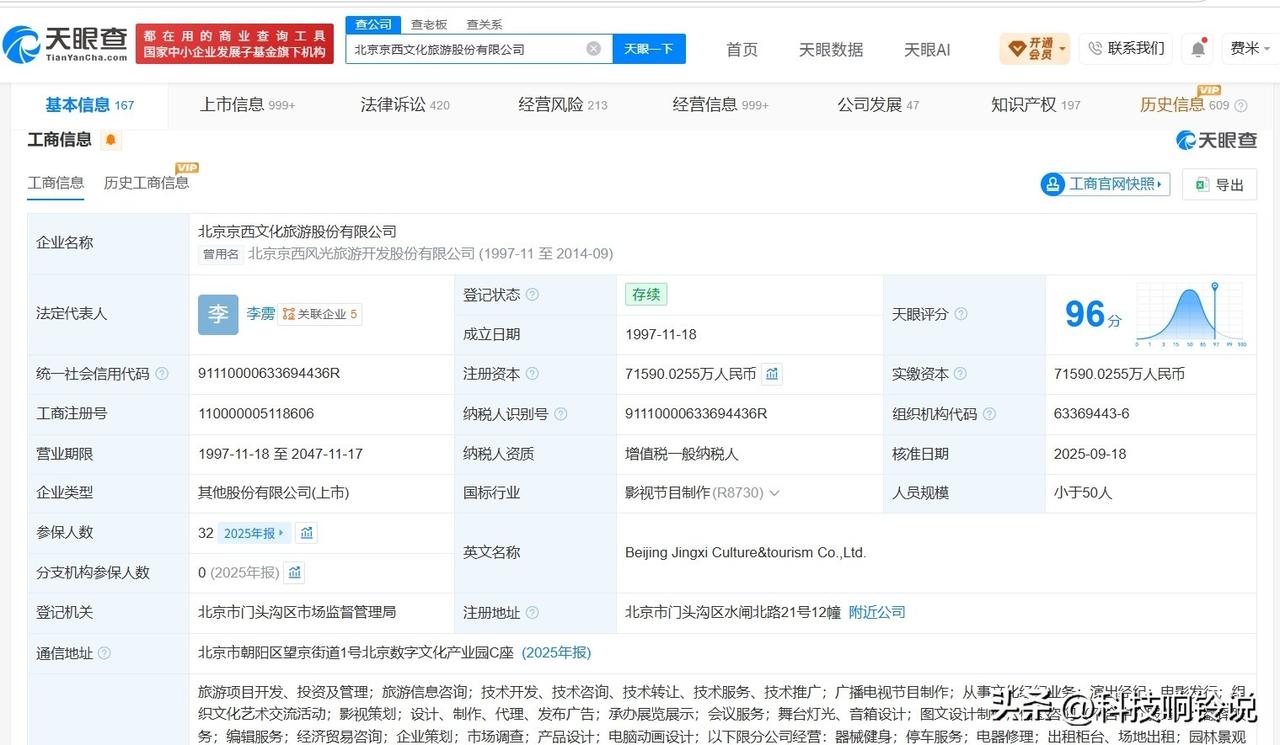Click help icon next to 纳税人识别号
Screen dimensions: 1280x745
tap(560, 414)
